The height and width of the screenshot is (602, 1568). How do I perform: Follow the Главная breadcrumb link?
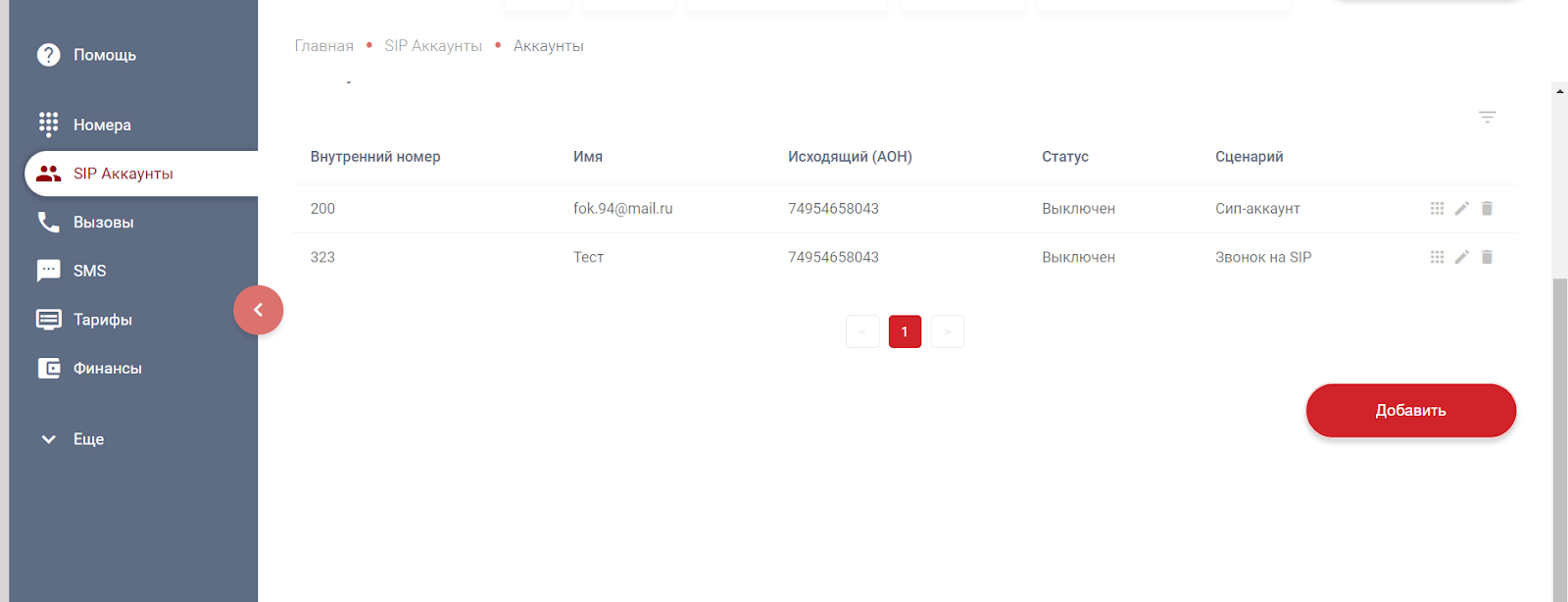point(323,46)
